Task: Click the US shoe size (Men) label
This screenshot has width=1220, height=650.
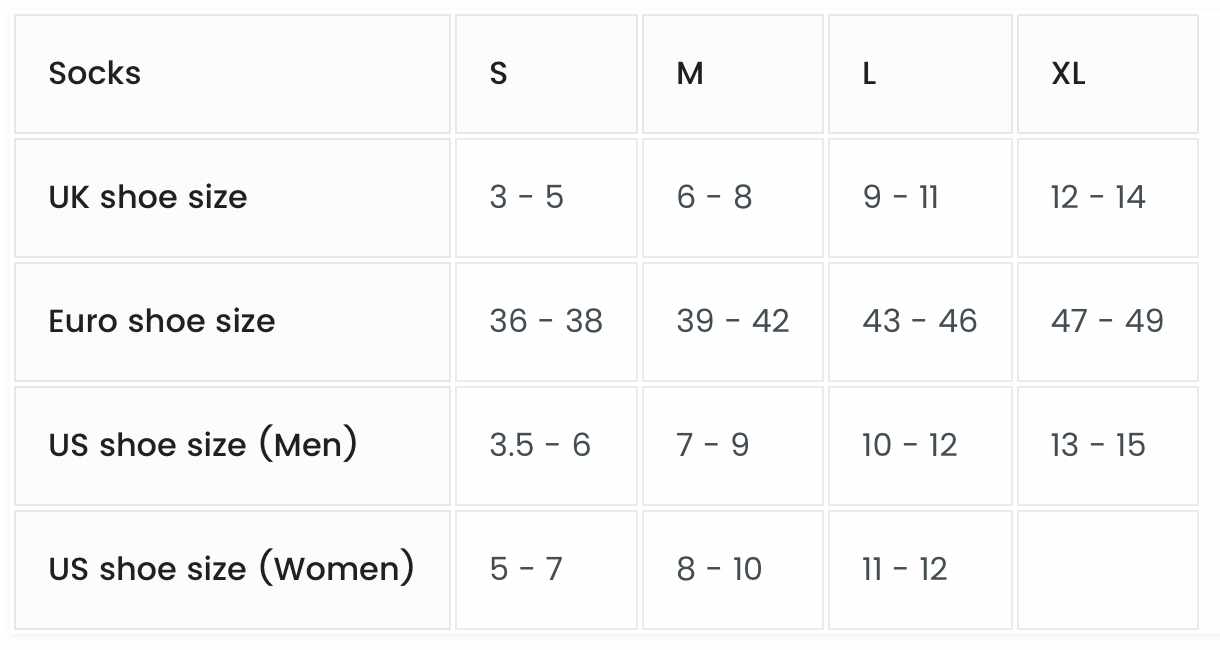Action: (x=232, y=446)
